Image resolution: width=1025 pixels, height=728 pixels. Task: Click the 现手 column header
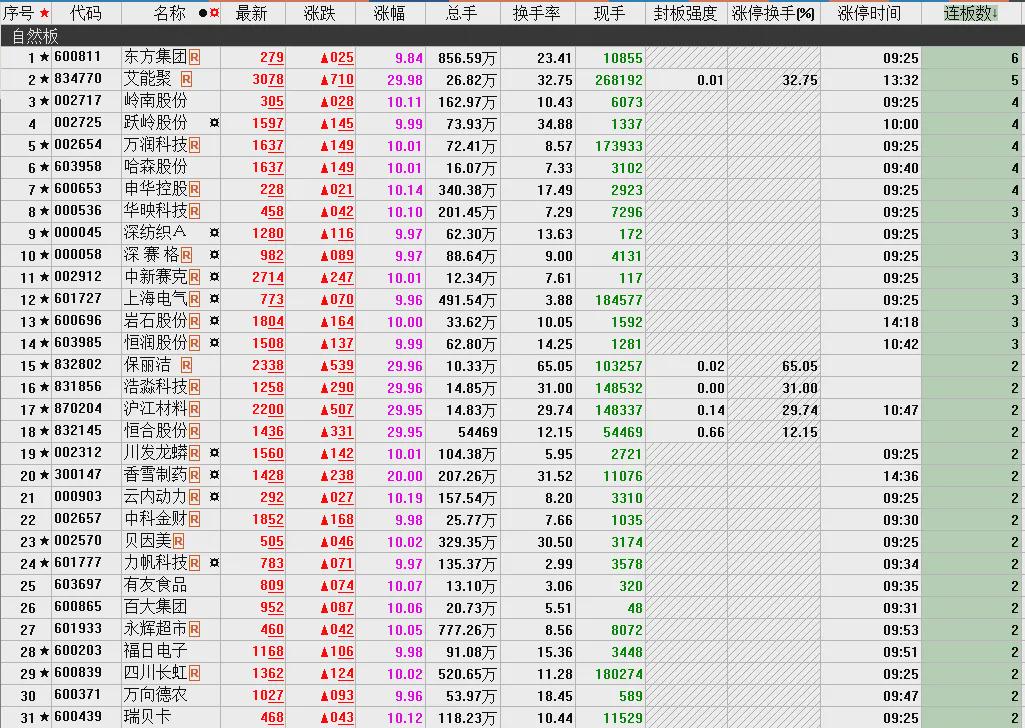click(x=609, y=13)
